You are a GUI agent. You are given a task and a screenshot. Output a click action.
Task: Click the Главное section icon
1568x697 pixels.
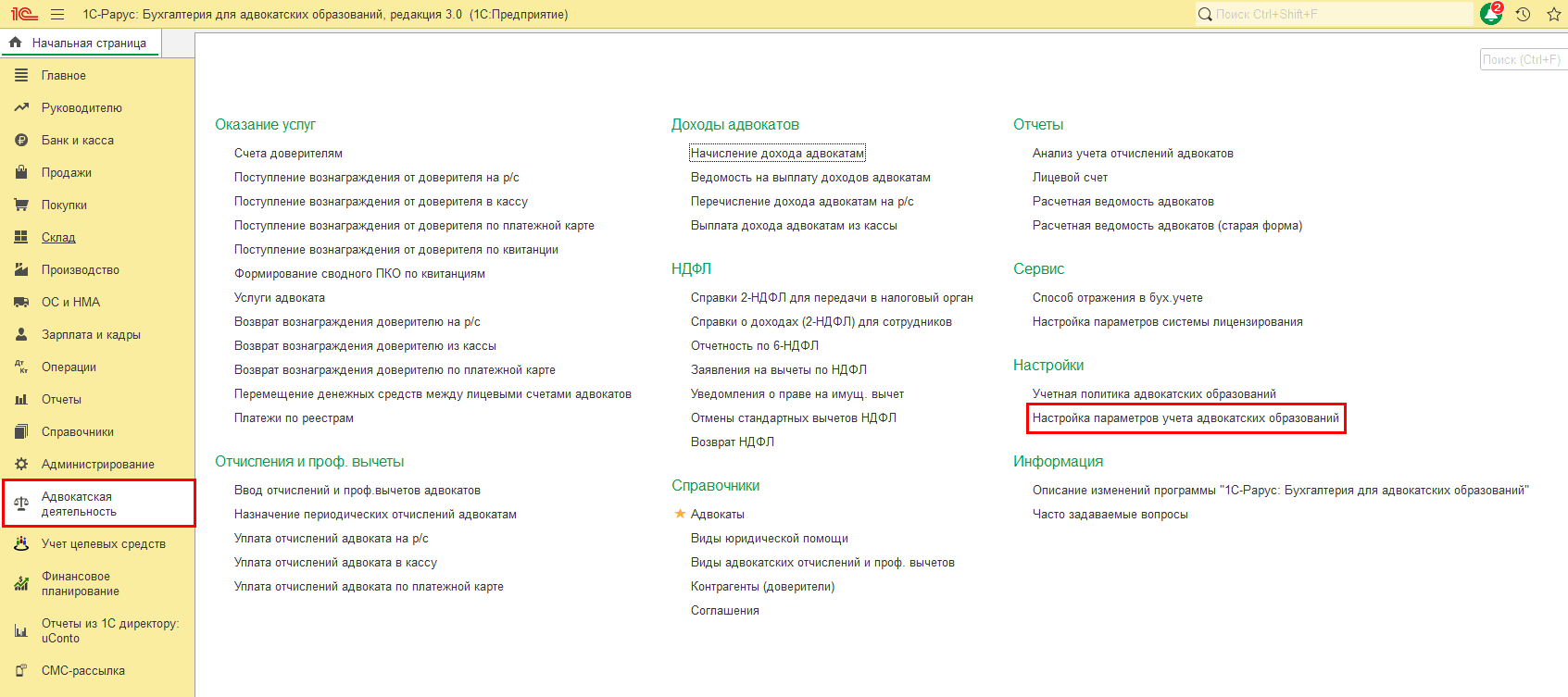(x=21, y=75)
